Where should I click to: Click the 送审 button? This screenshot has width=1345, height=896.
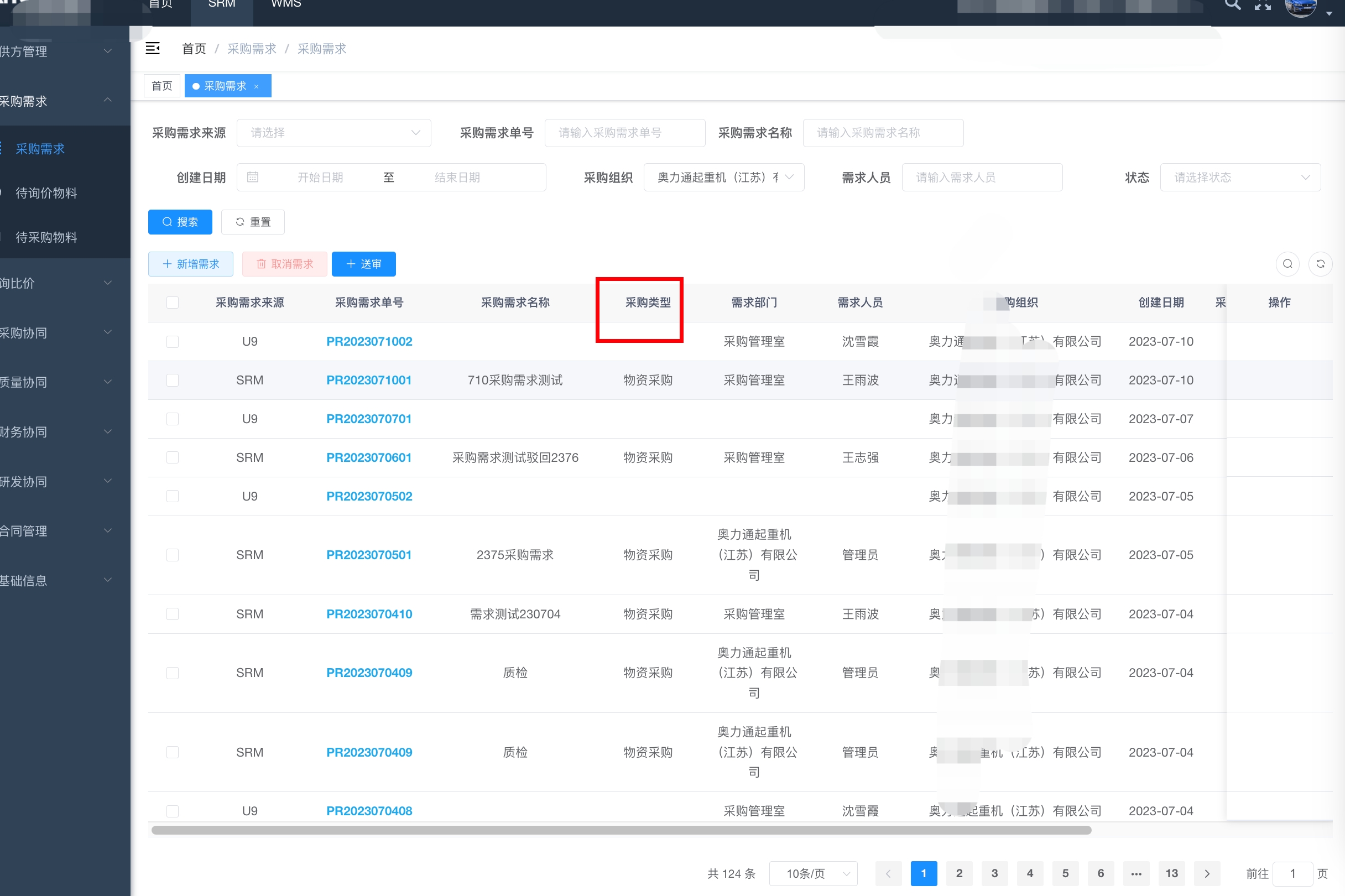[363, 264]
